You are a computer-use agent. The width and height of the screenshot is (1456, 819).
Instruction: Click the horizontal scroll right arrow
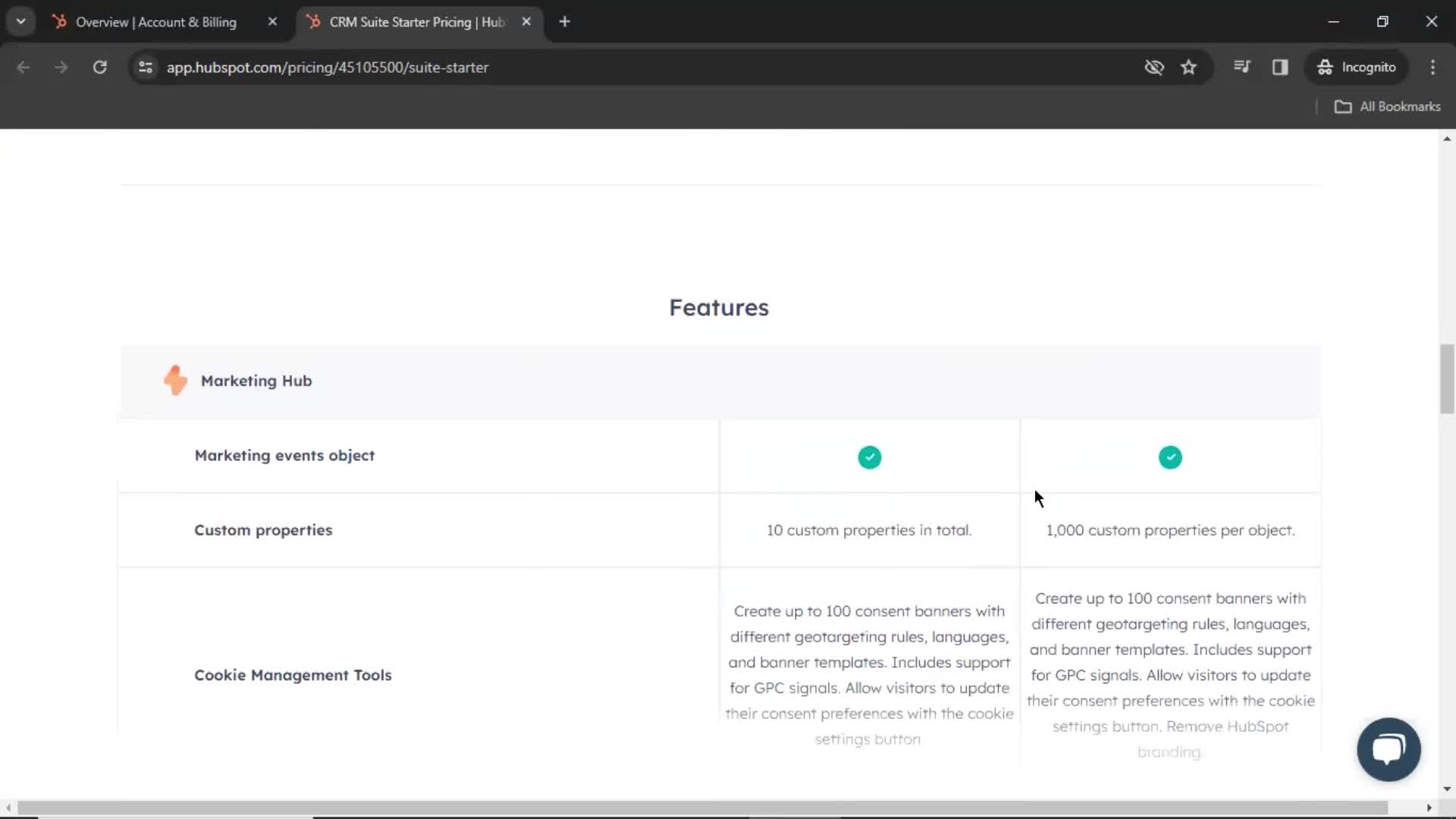(1429, 808)
